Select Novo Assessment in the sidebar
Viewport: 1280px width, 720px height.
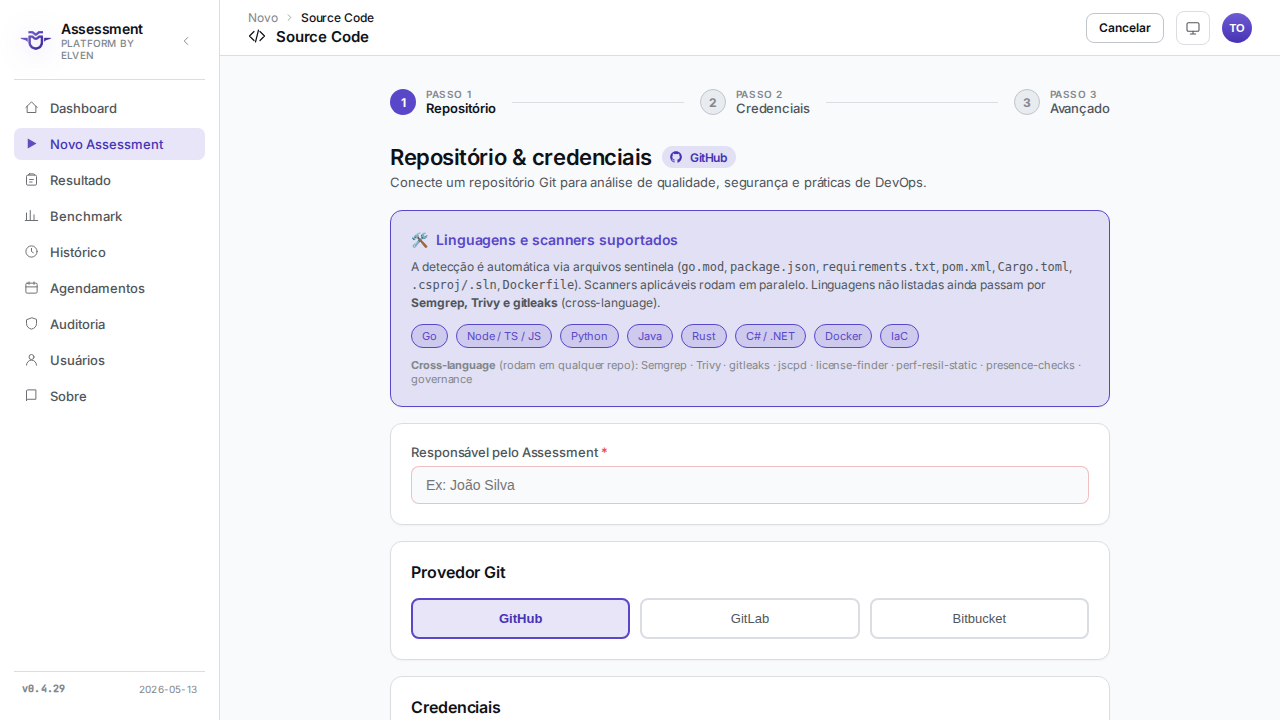[109, 144]
